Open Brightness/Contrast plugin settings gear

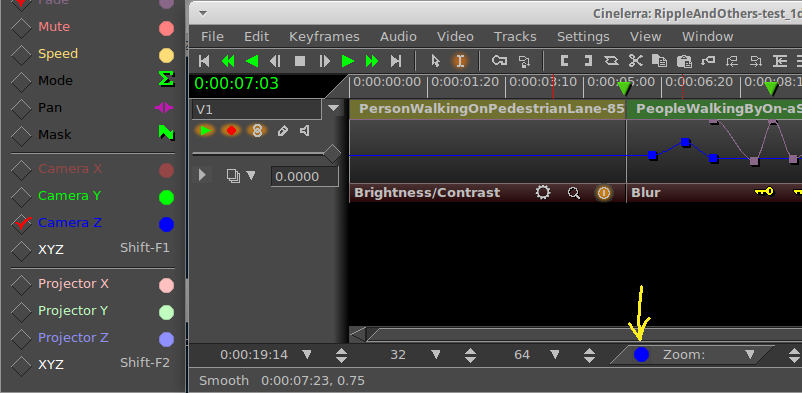click(543, 192)
